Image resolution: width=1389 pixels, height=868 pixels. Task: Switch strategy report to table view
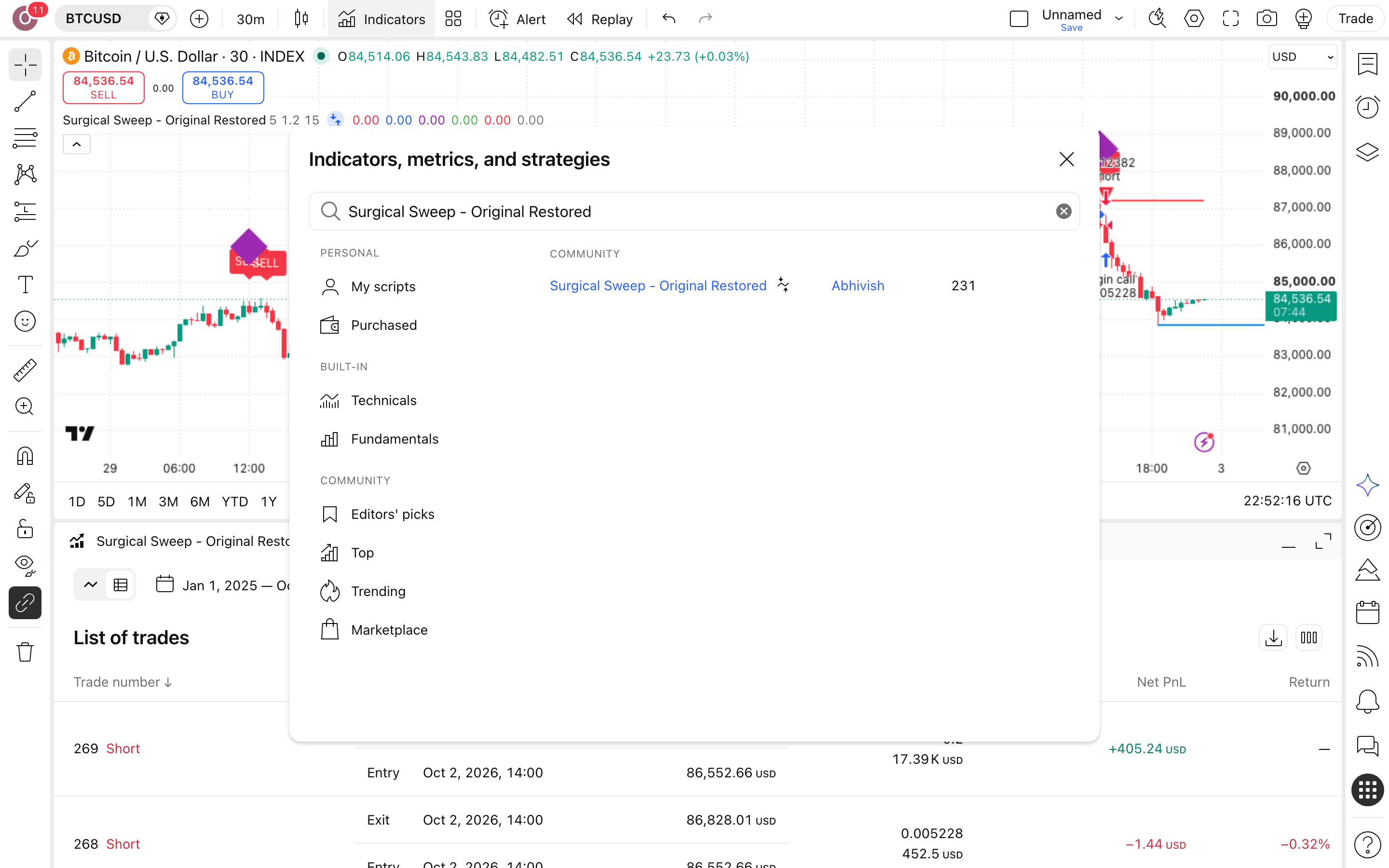(x=121, y=585)
